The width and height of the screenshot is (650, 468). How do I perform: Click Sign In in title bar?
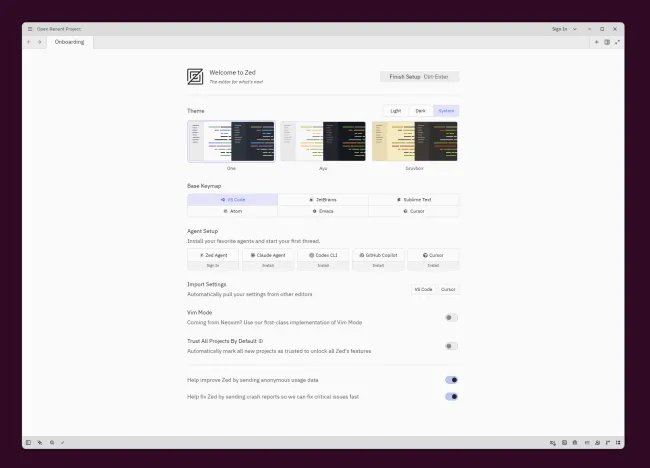click(x=559, y=29)
